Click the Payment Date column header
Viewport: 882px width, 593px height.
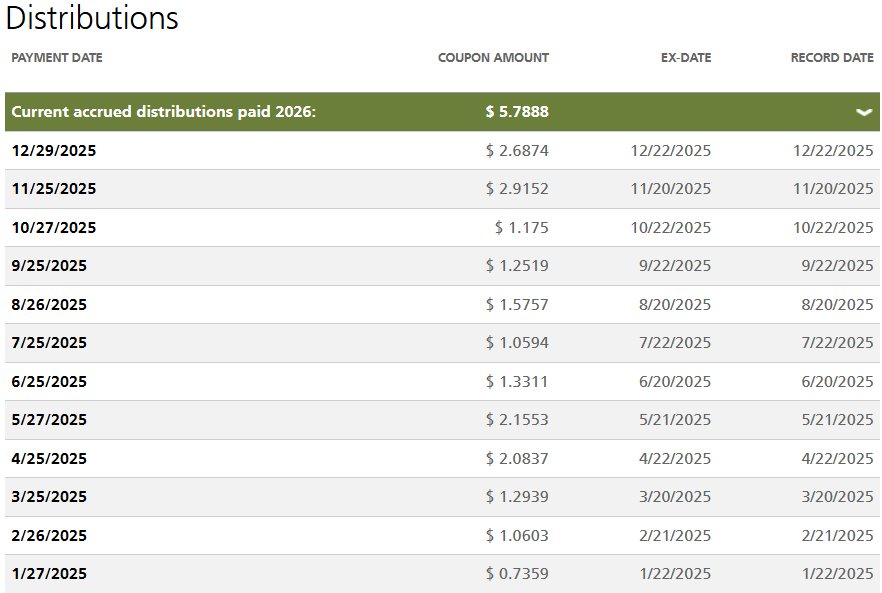pos(57,58)
